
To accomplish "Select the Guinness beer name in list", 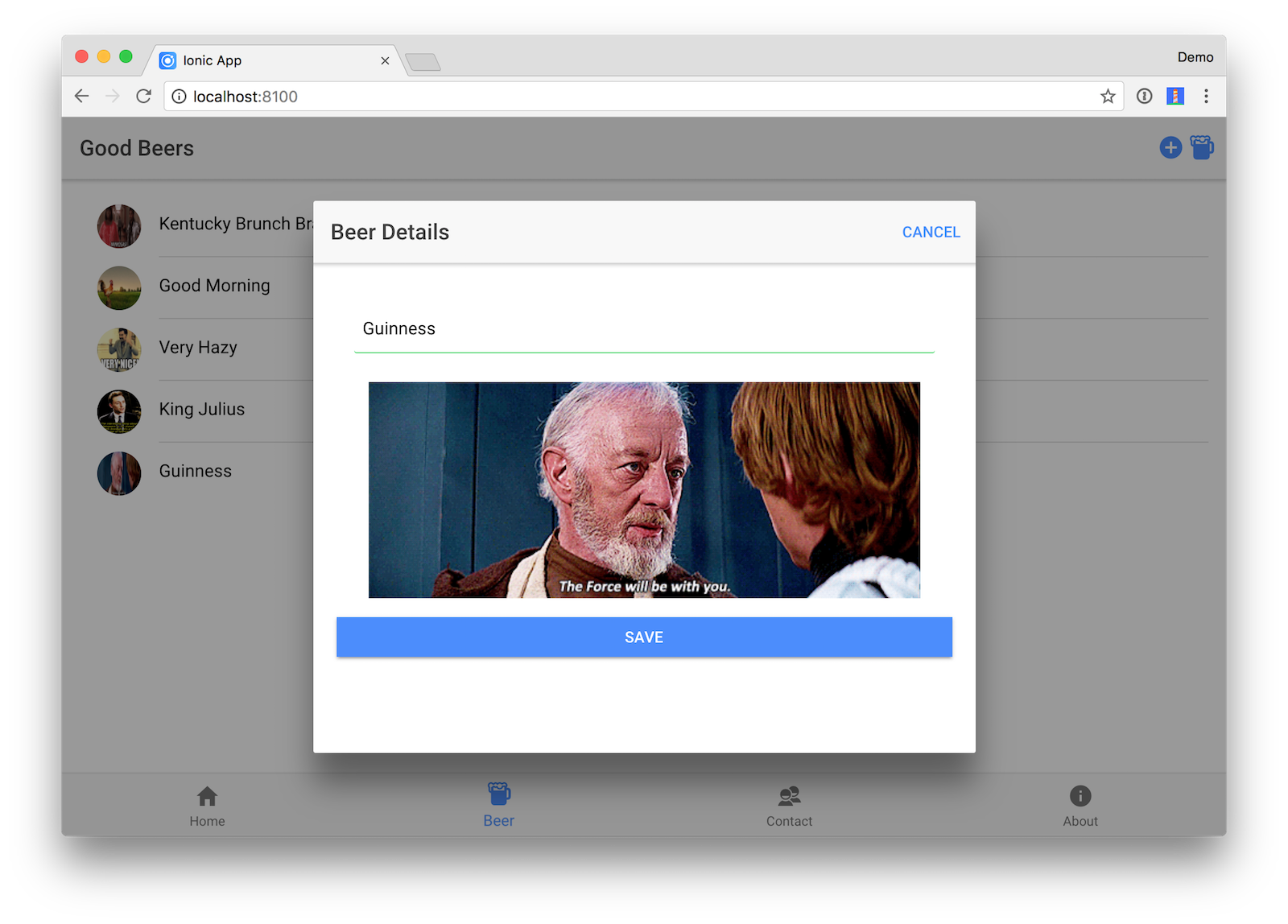I will [195, 471].
